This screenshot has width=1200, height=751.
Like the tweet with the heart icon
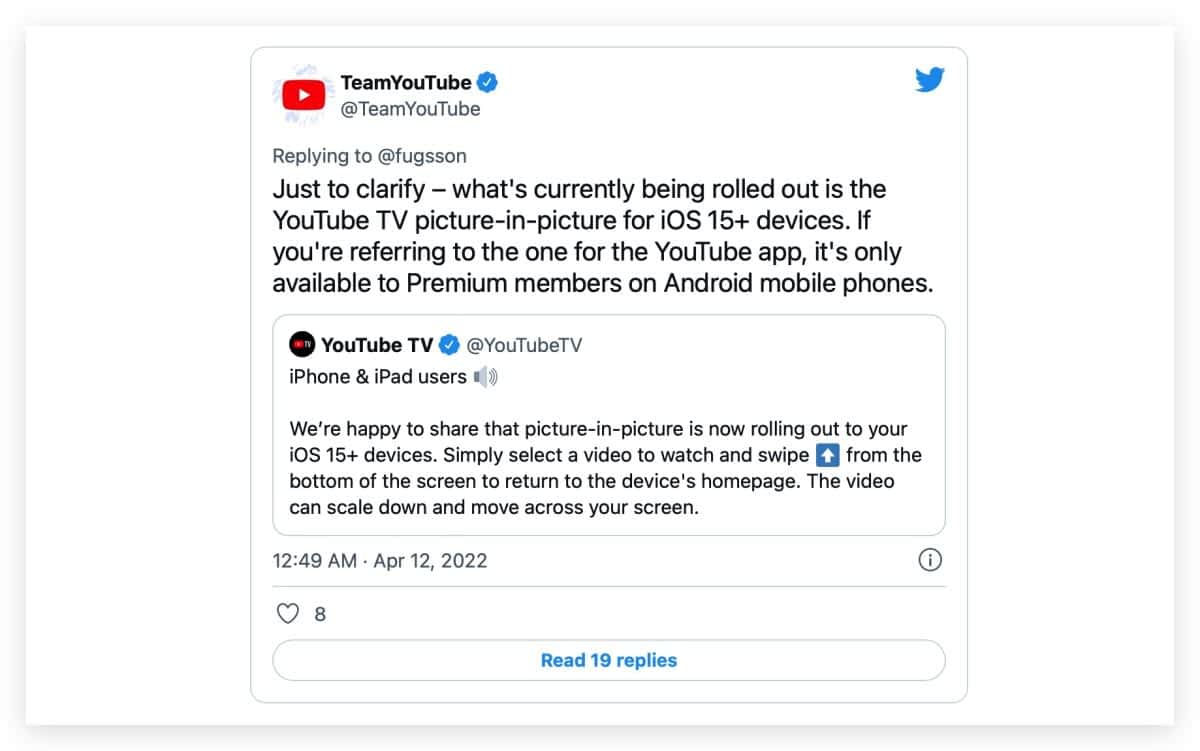pos(288,613)
